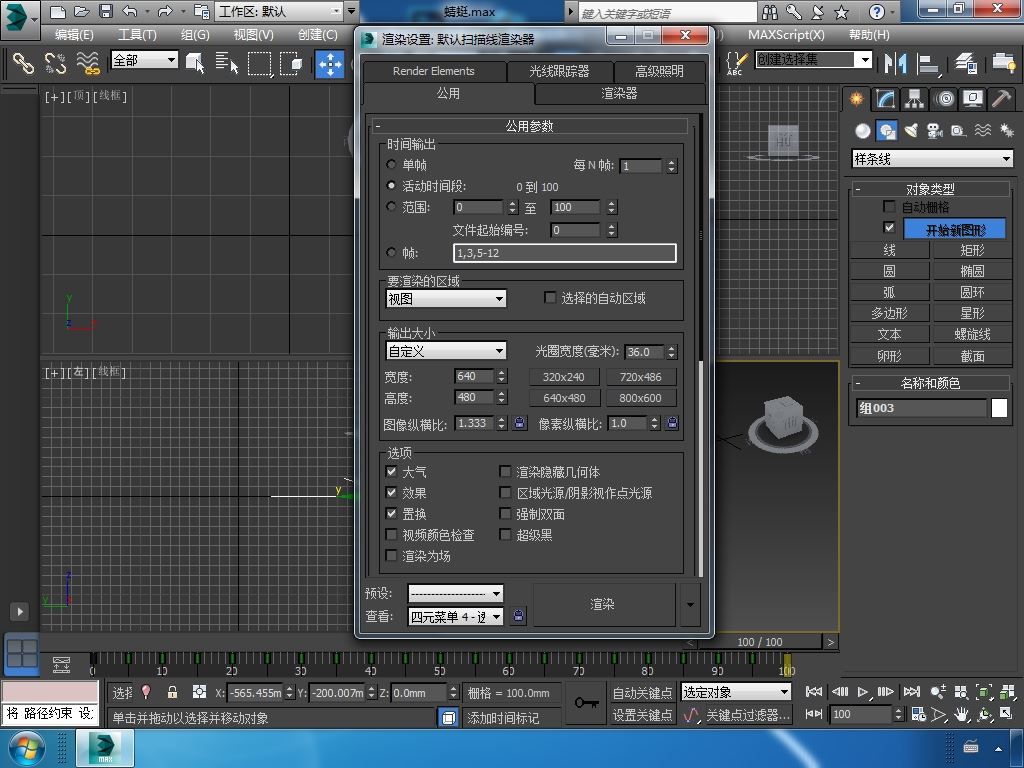The width and height of the screenshot is (1024, 768).
Task: Click the Save File floppy icon
Action: click(105, 11)
